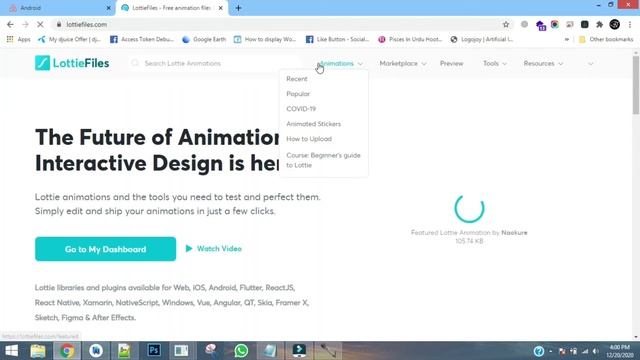640x360 pixels.
Task: Open the Logojoy bookmark
Action: [x=482, y=39]
